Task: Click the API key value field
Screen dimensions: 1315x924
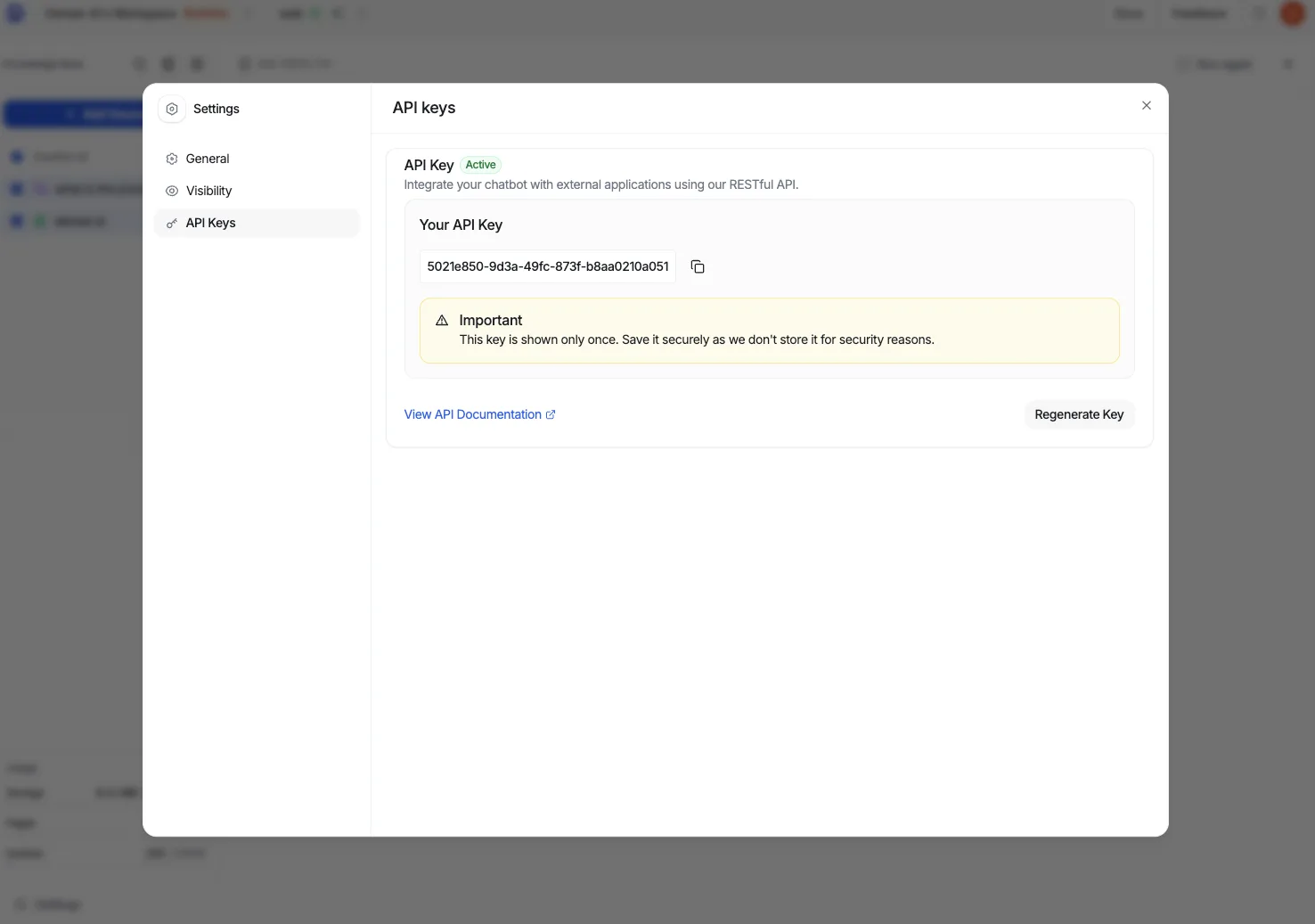Action: pos(548,266)
